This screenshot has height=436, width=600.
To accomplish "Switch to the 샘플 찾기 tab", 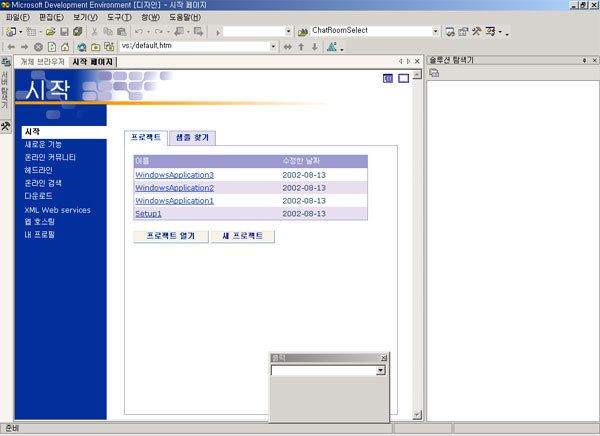I will (x=192, y=137).
